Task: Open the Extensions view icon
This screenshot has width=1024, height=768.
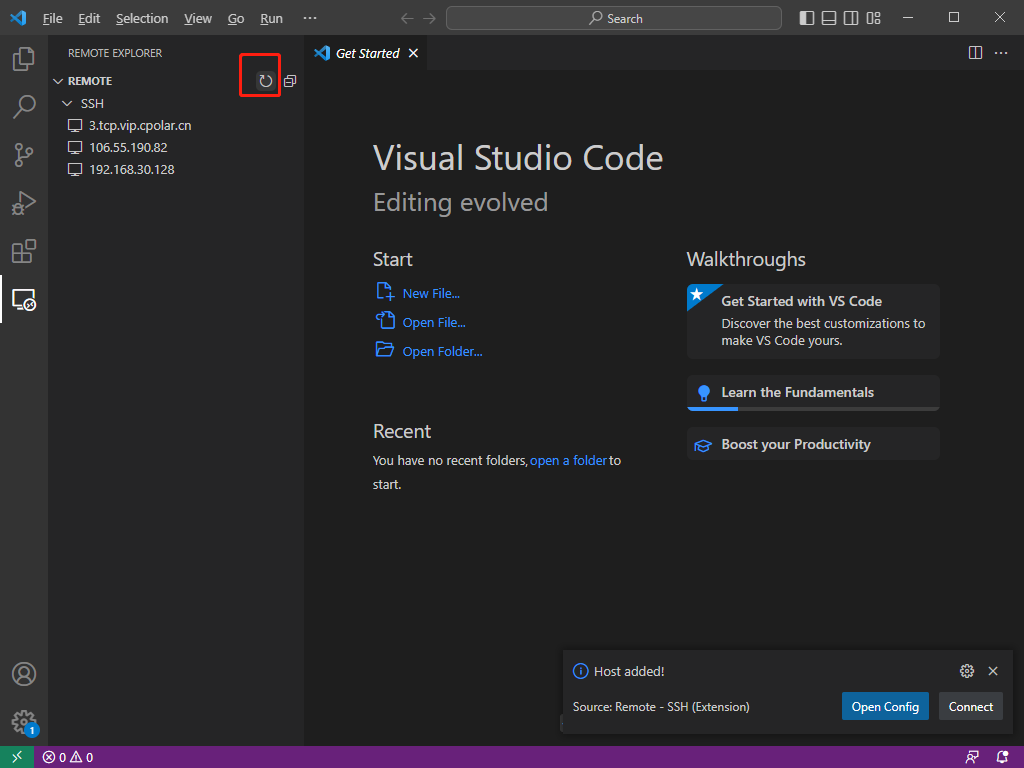Action: (24, 251)
